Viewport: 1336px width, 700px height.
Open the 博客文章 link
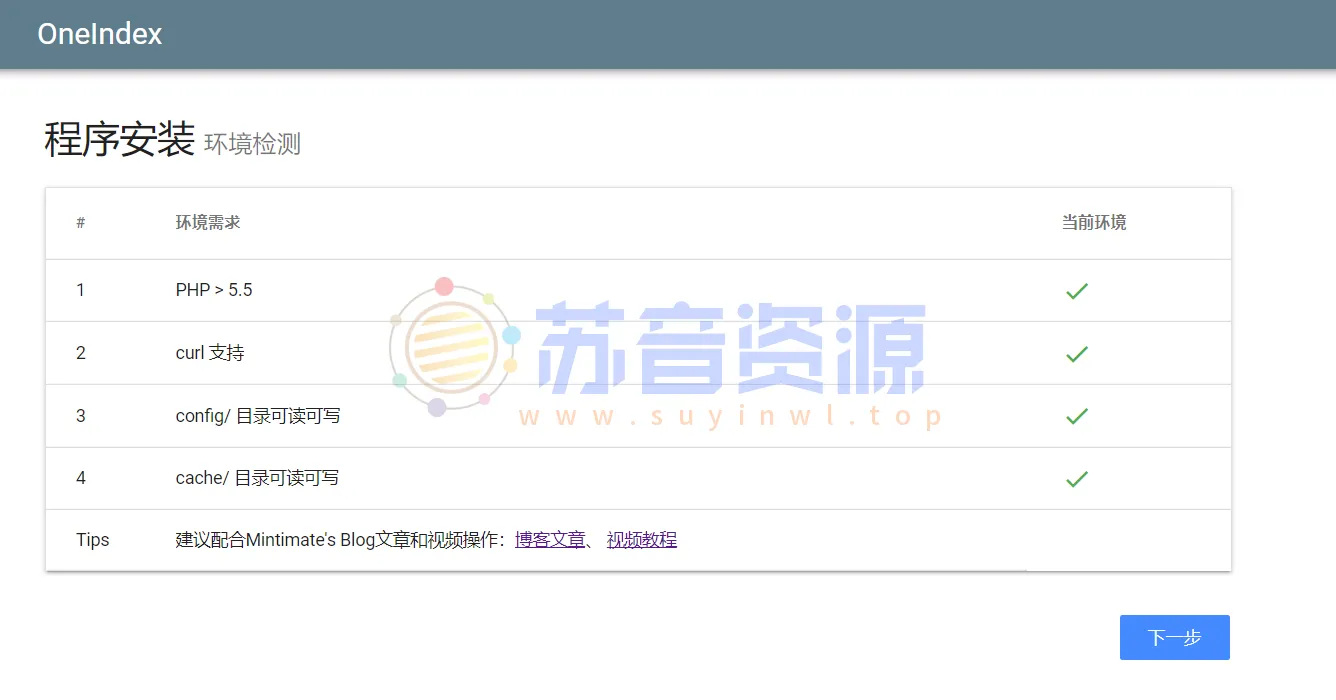[551, 539]
